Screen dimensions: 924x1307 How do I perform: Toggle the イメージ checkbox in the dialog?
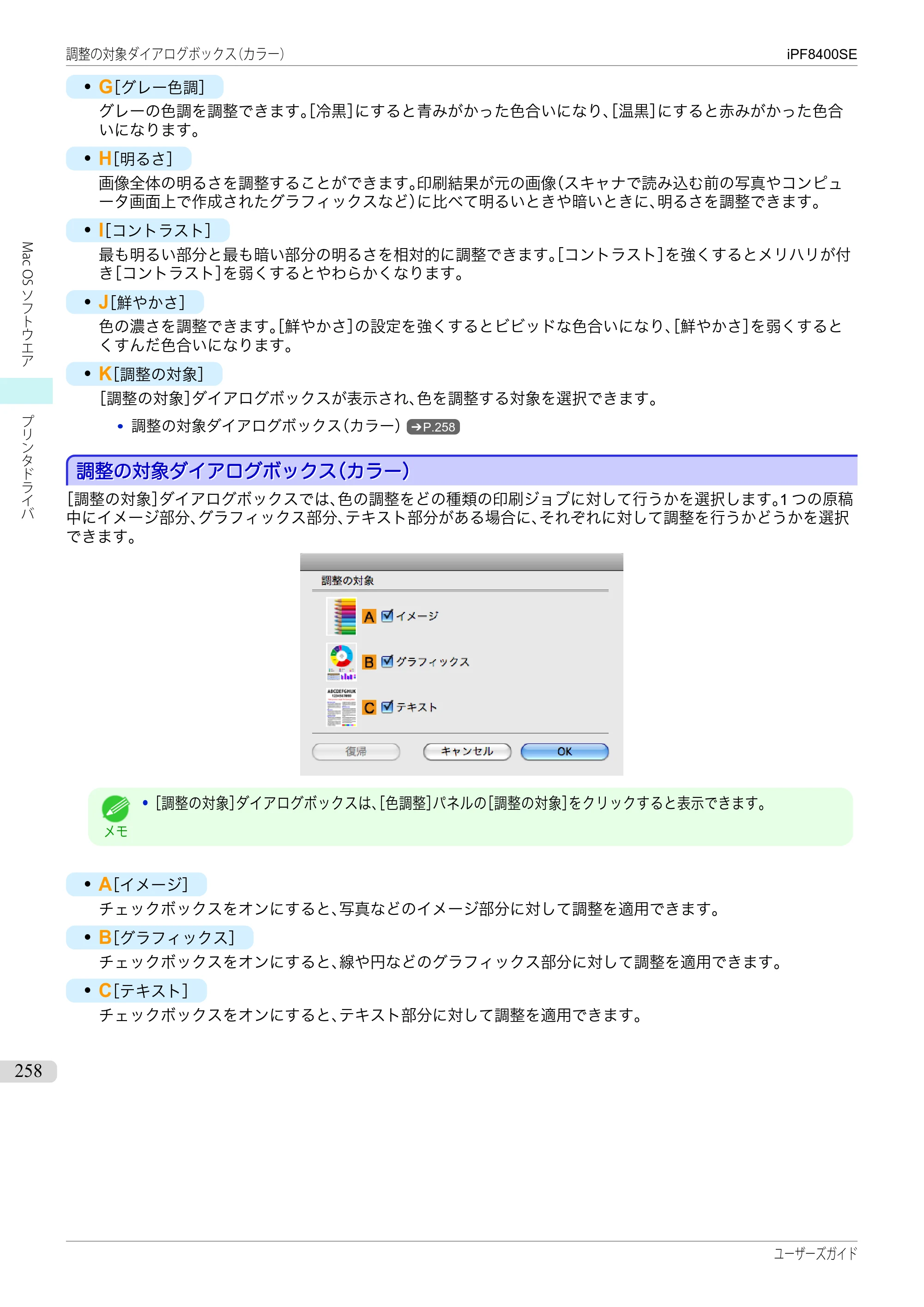pyautogui.click(x=387, y=616)
